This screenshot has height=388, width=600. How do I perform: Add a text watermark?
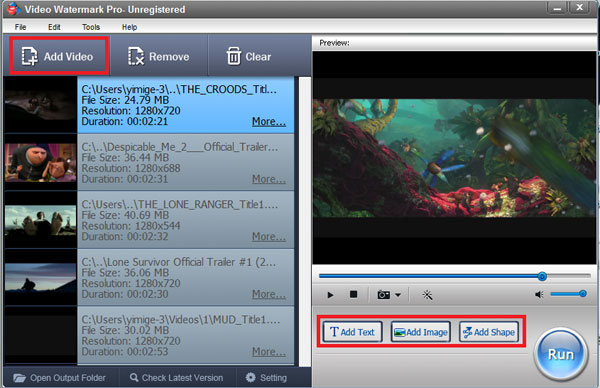tap(352, 332)
